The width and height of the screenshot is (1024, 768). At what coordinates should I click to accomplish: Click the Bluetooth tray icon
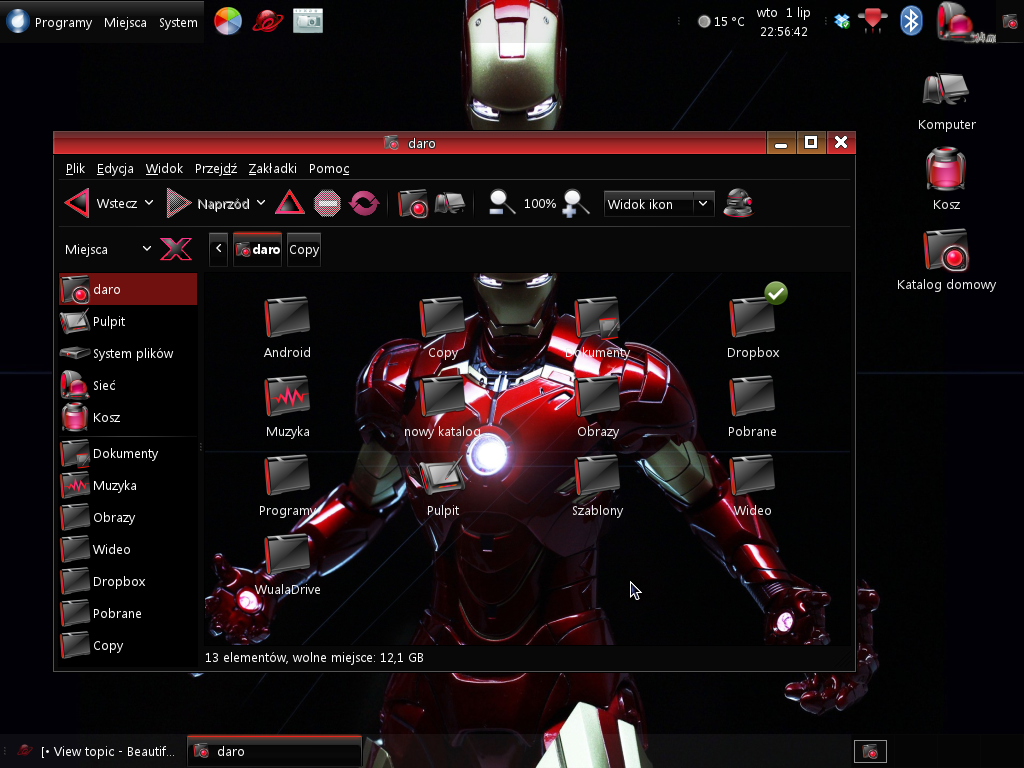(911, 21)
